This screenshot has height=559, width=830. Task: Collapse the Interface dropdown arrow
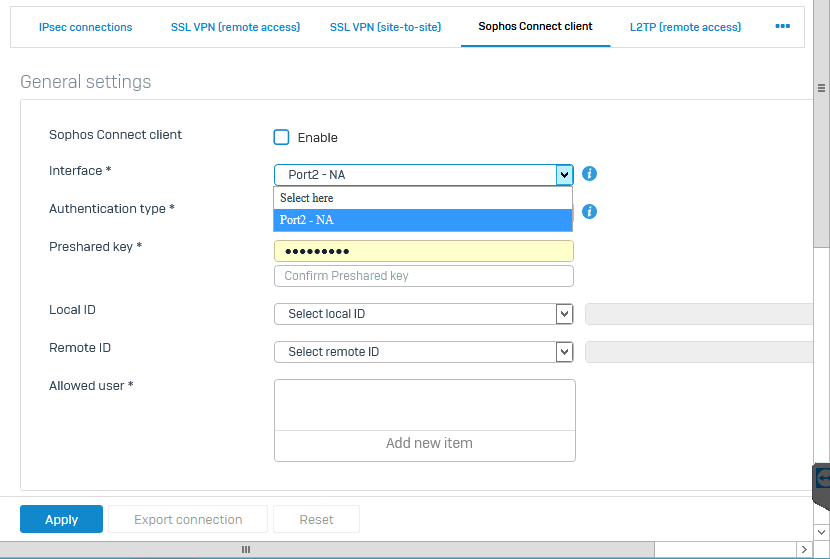(564, 175)
